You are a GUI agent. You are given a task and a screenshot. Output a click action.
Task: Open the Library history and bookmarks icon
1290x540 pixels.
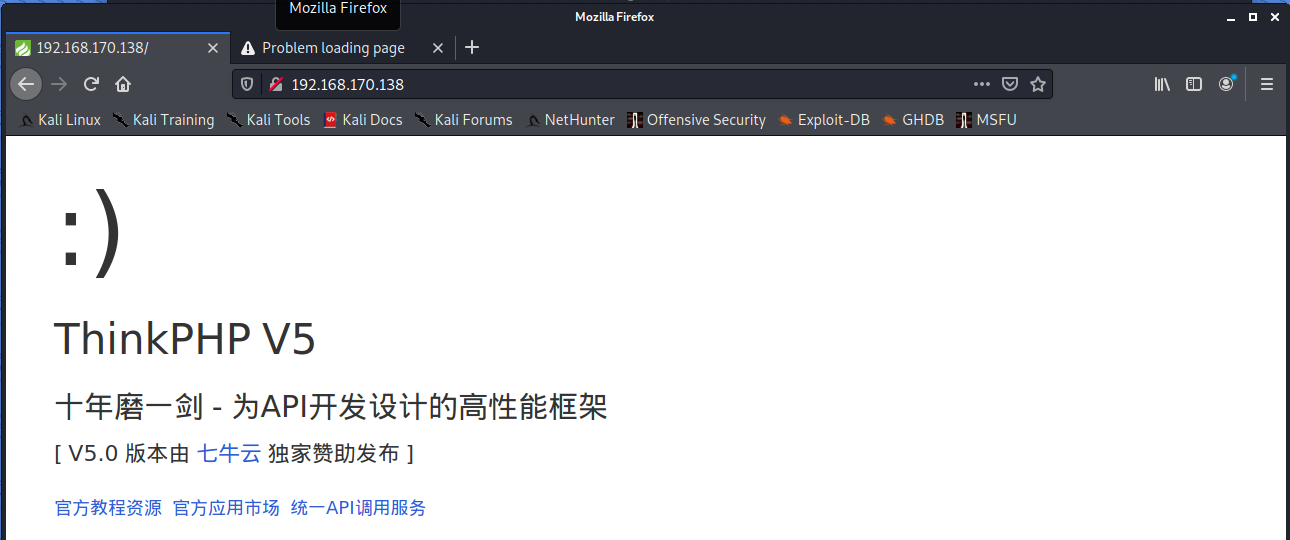click(1162, 84)
